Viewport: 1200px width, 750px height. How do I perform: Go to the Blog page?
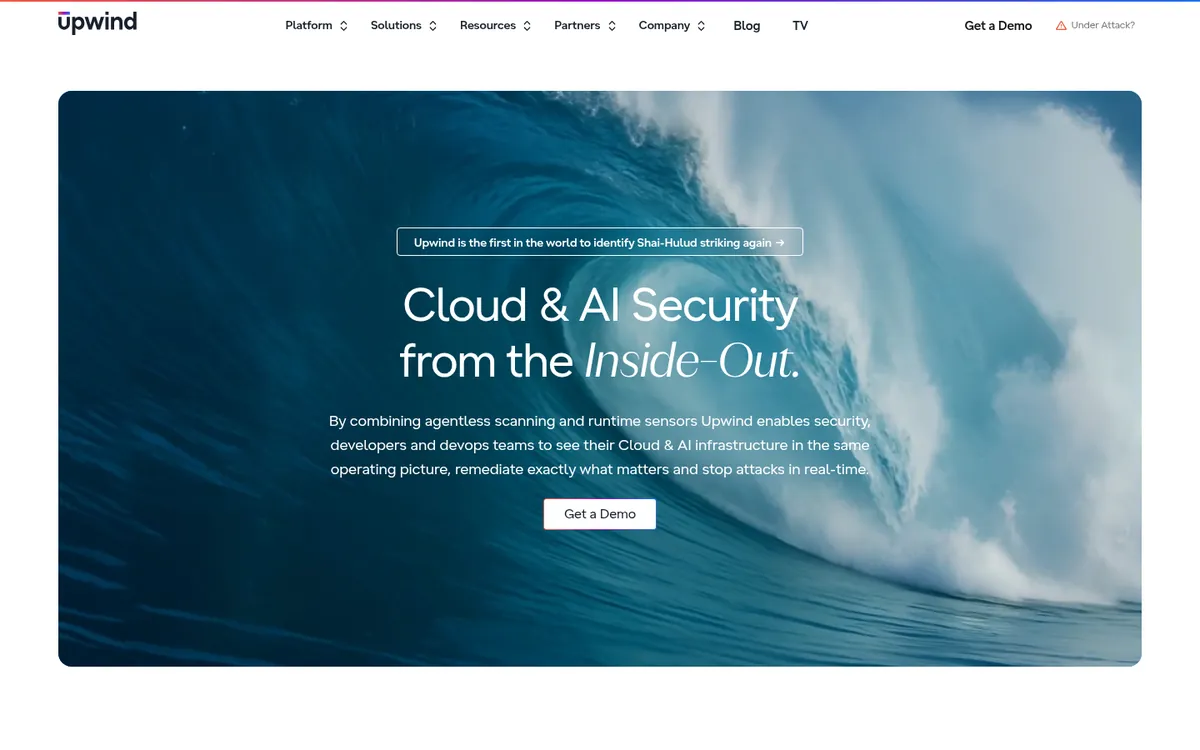click(x=747, y=26)
